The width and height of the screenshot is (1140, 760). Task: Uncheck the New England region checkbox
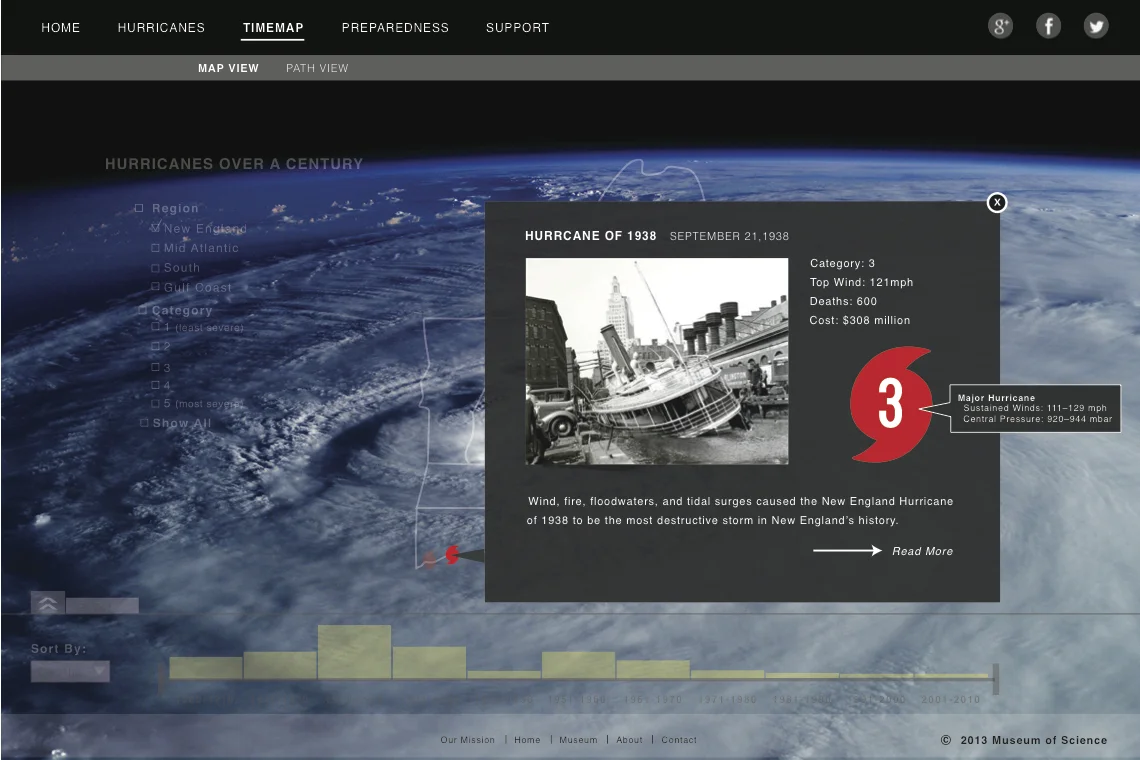[155, 228]
